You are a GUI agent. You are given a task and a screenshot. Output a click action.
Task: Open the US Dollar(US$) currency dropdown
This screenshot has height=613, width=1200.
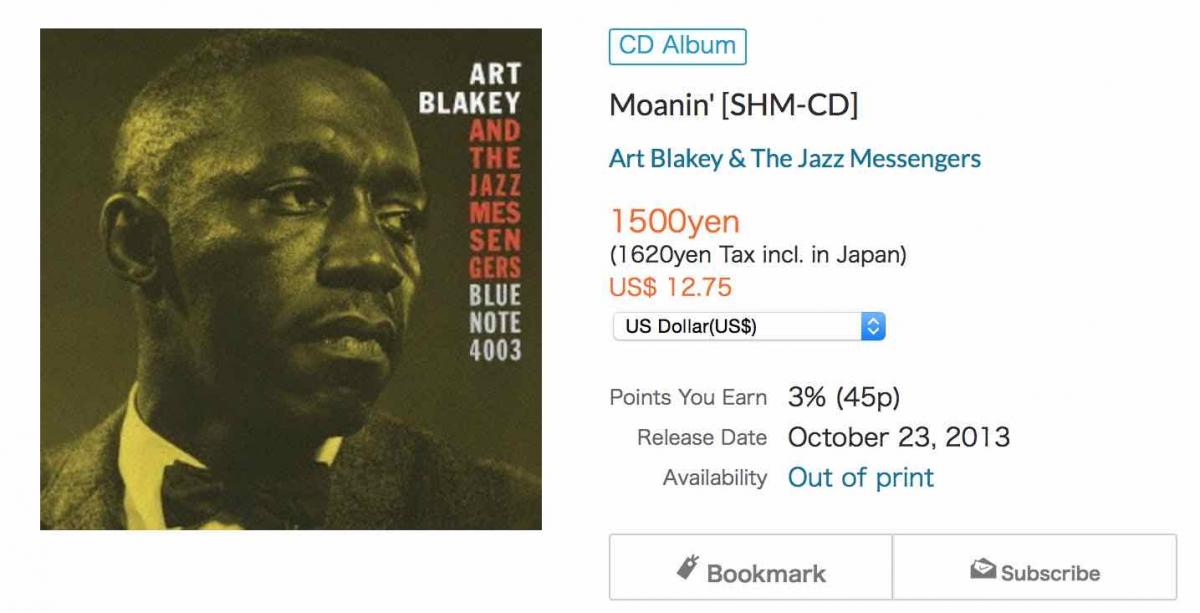tap(748, 326)
